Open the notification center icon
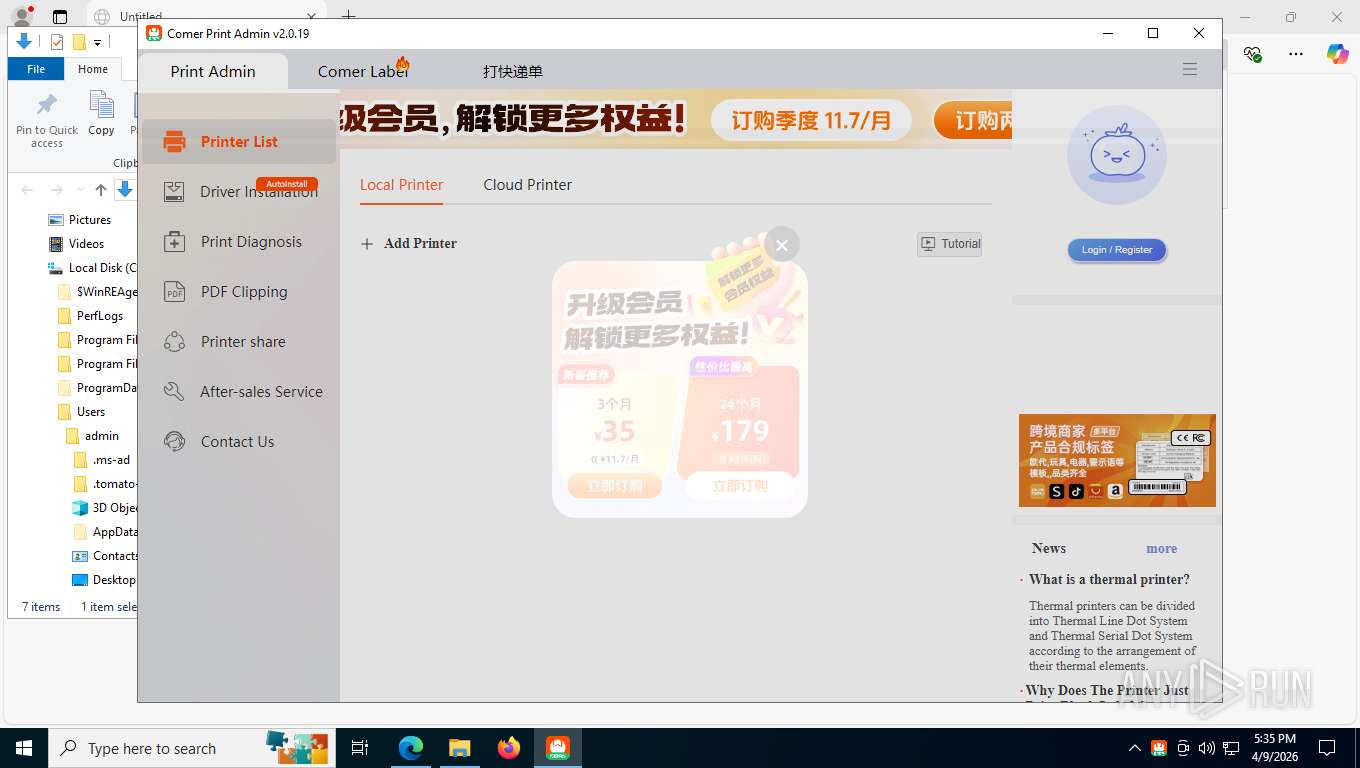This screenshot has width=1360, height=768. coord(1327,748)
